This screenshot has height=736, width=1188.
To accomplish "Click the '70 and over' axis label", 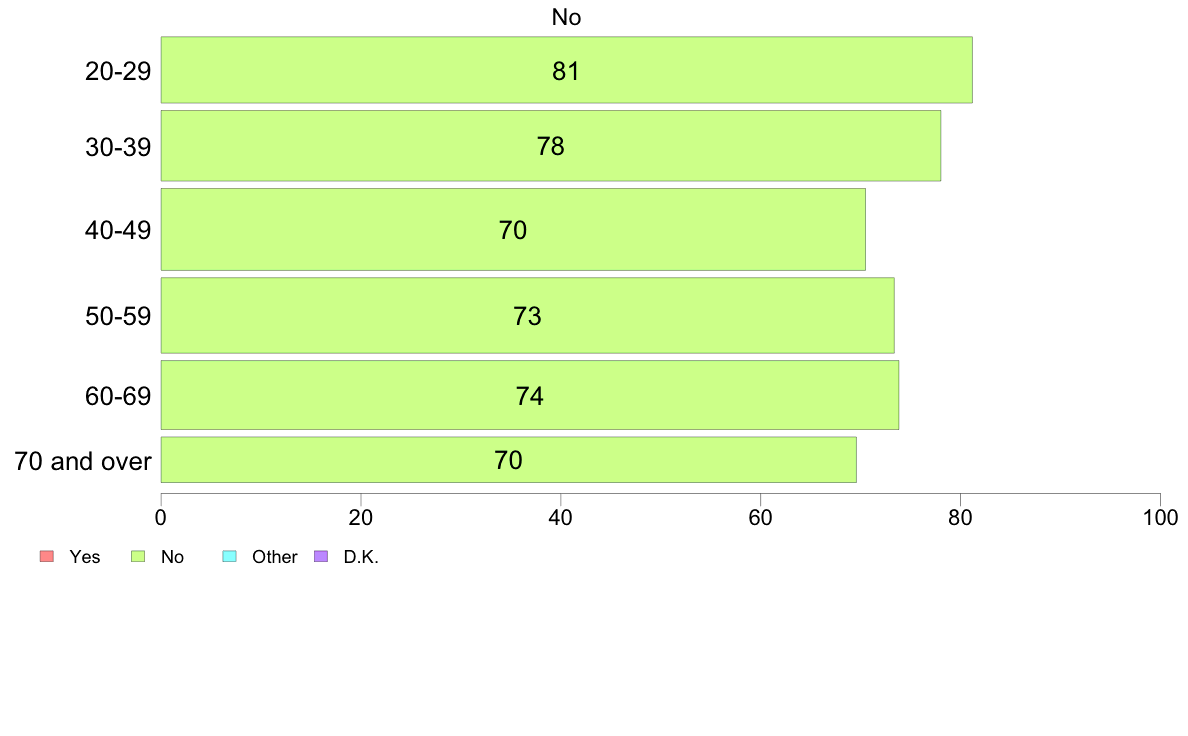I will click(83, 461).
